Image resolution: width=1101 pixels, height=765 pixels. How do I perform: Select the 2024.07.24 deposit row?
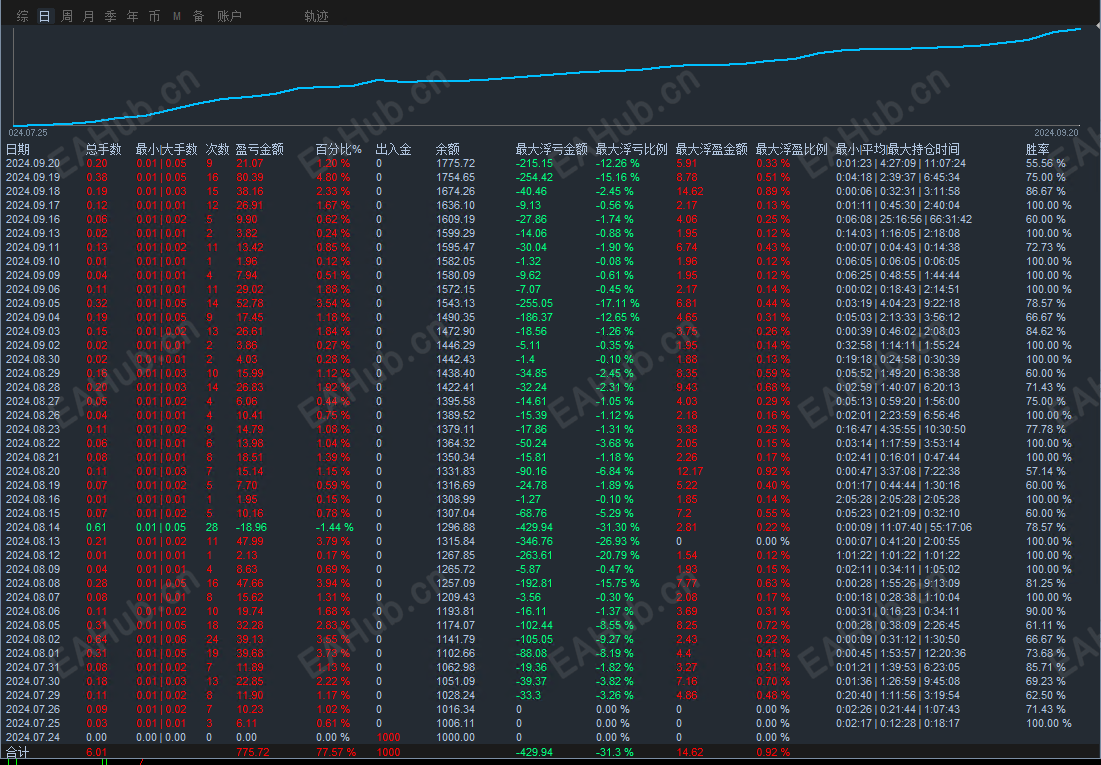click(550, 737)
